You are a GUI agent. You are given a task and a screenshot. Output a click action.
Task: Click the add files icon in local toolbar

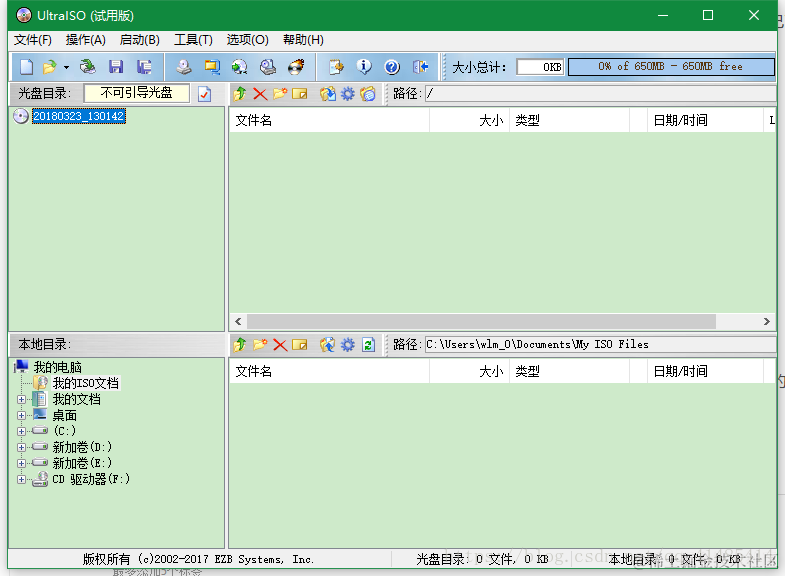328,344
